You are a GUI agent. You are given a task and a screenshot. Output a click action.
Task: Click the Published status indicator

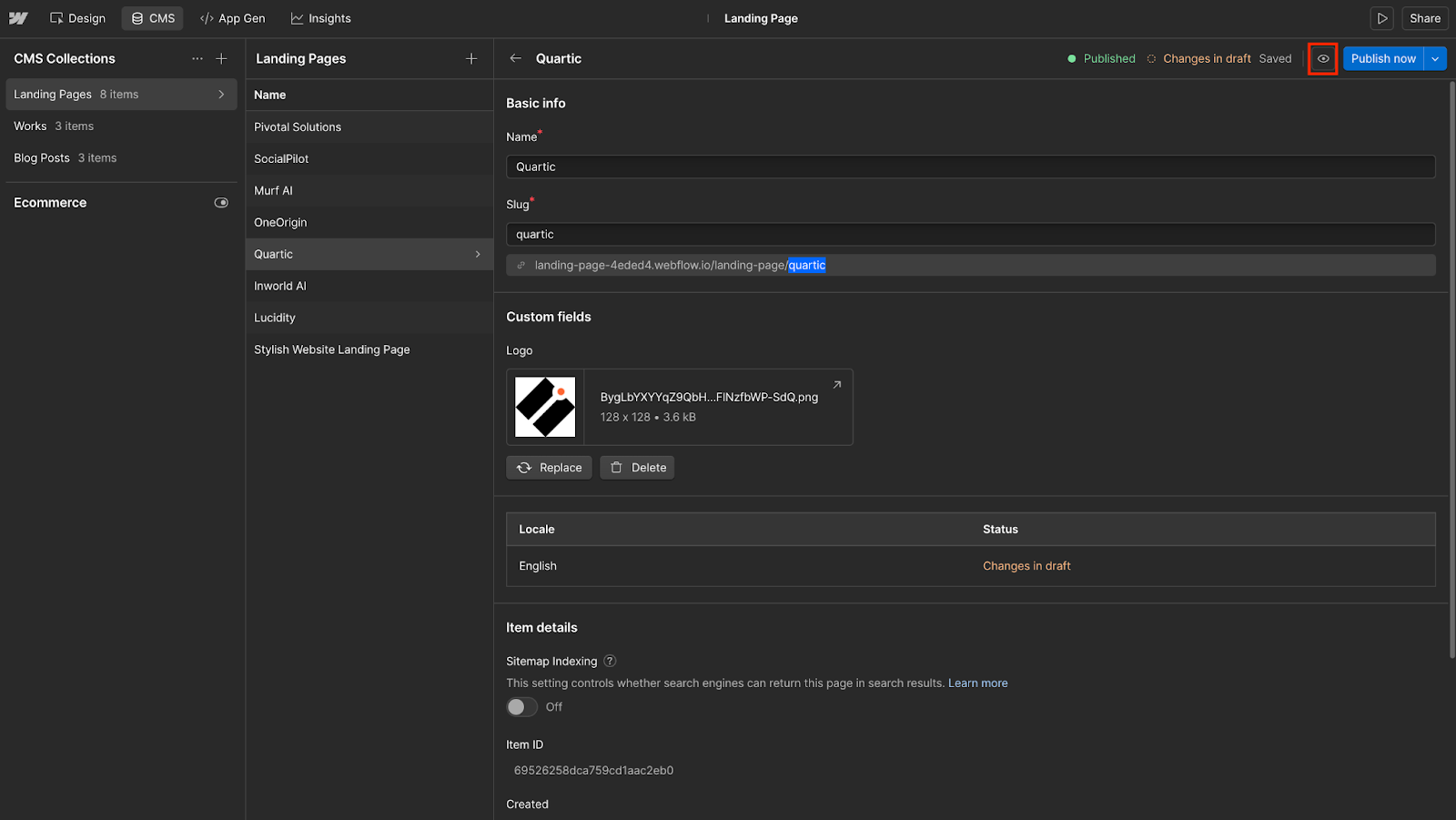(1101, 58)
